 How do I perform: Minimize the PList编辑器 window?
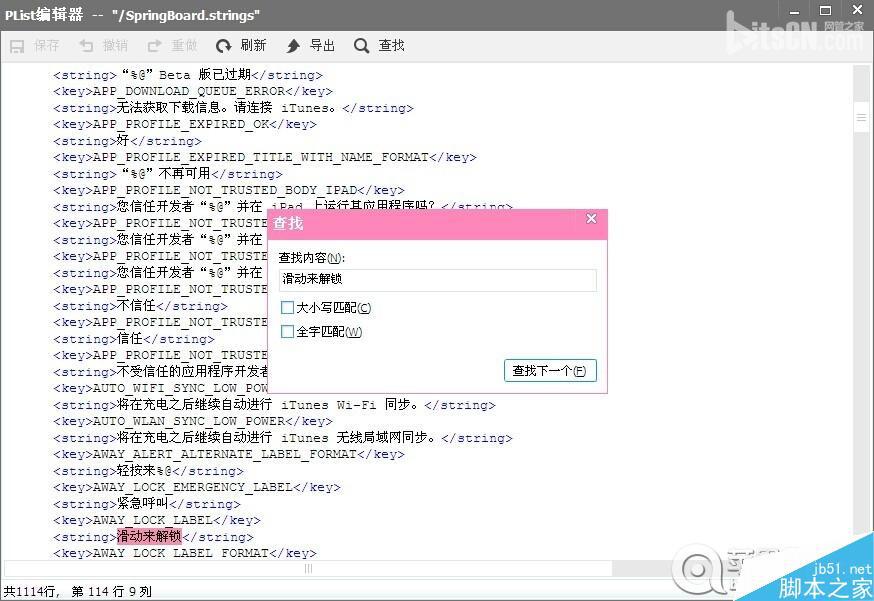[x=795, y=11]
